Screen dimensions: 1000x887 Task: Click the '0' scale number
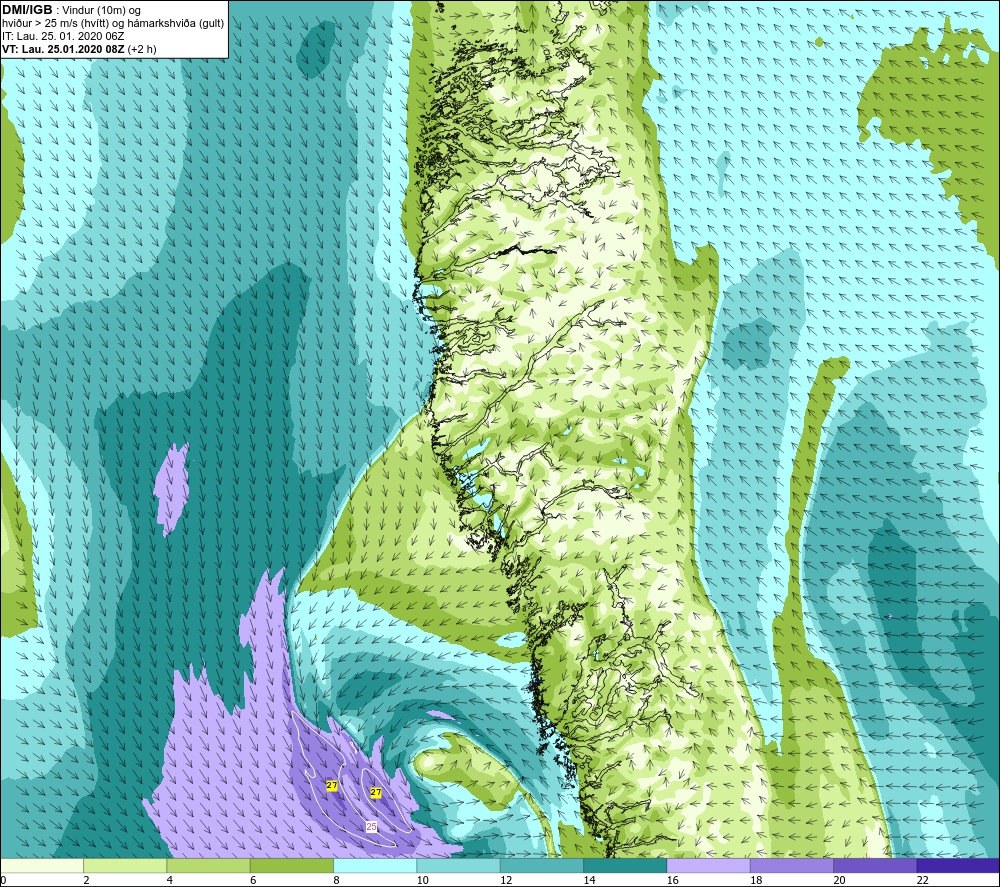tap(3, 880)
